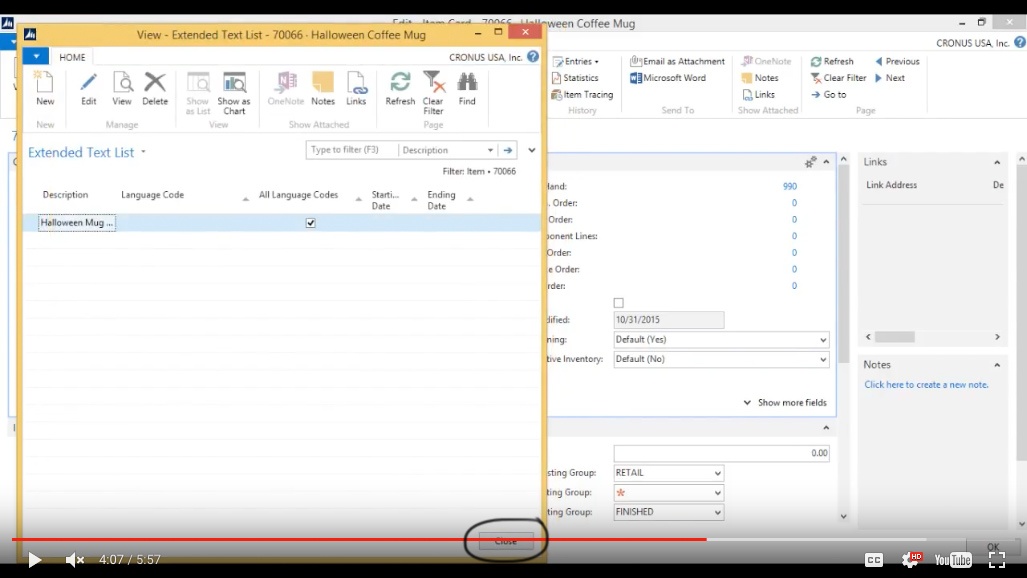
Task: Expand the Default (Yes) dropdown
Action: click(823, 340)
